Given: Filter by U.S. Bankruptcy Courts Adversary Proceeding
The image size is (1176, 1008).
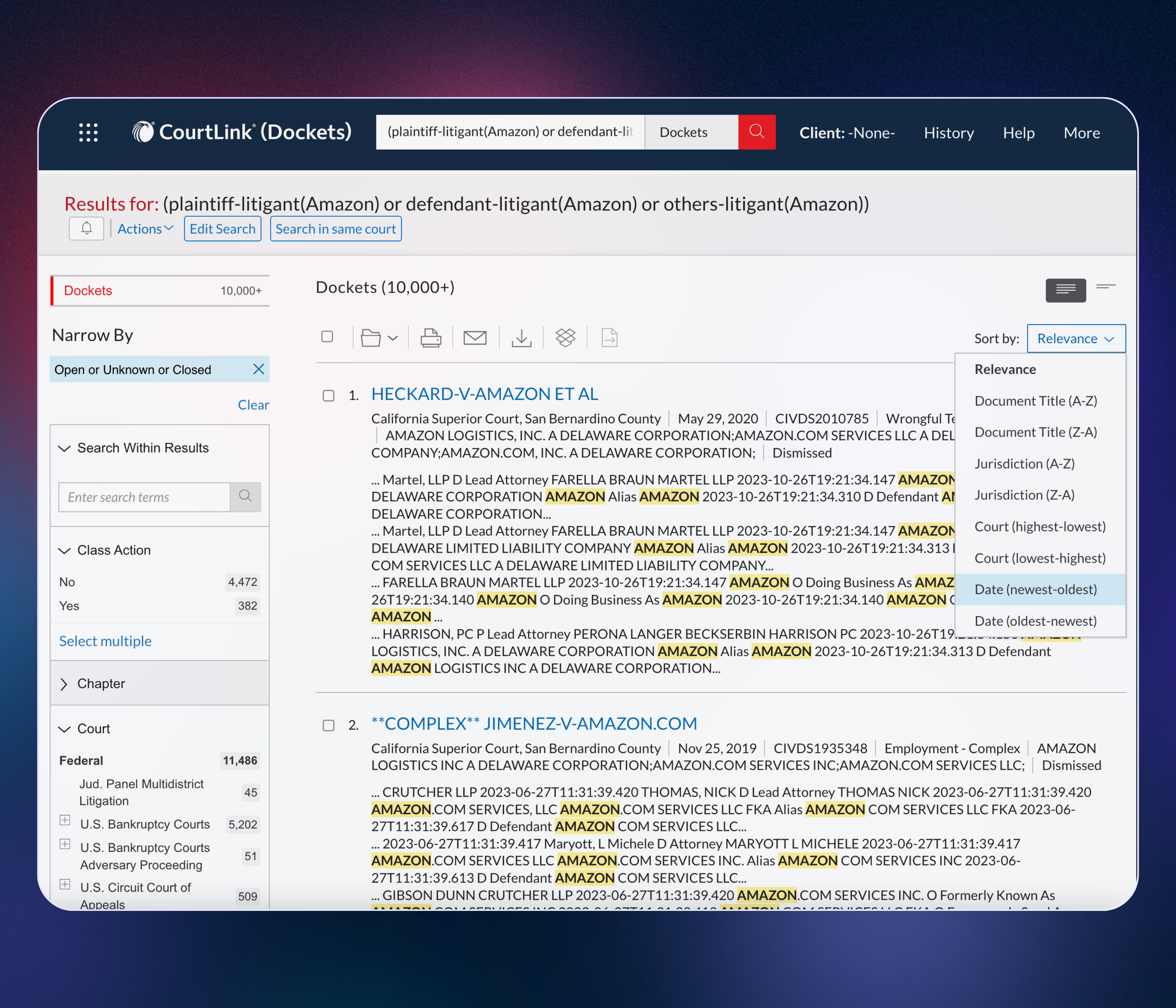Looking at the screenshot, I should pyautogui.click(x=145, y=856).
